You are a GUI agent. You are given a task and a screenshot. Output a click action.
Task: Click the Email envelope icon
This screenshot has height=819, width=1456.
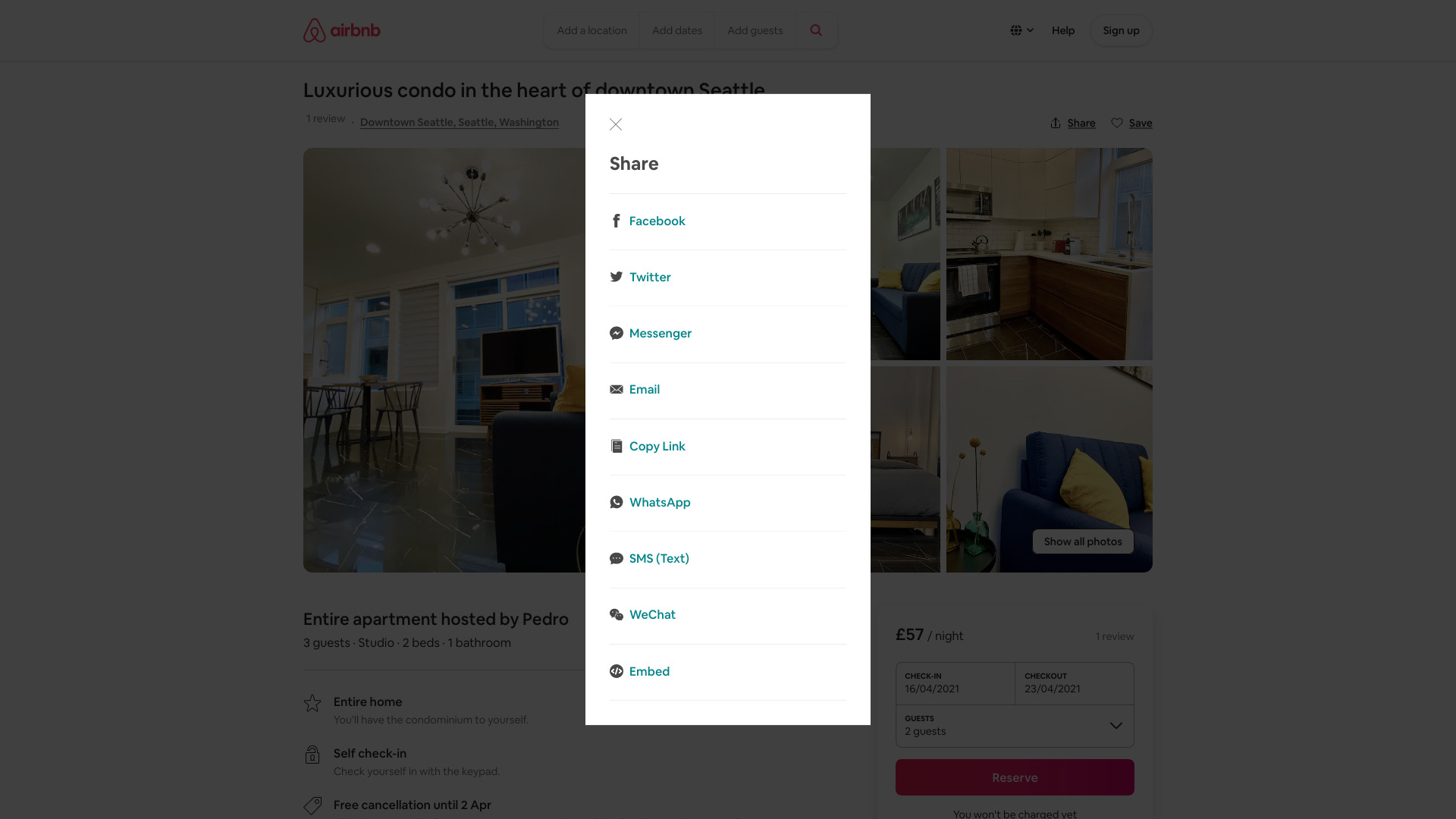(x=617, y=389)
